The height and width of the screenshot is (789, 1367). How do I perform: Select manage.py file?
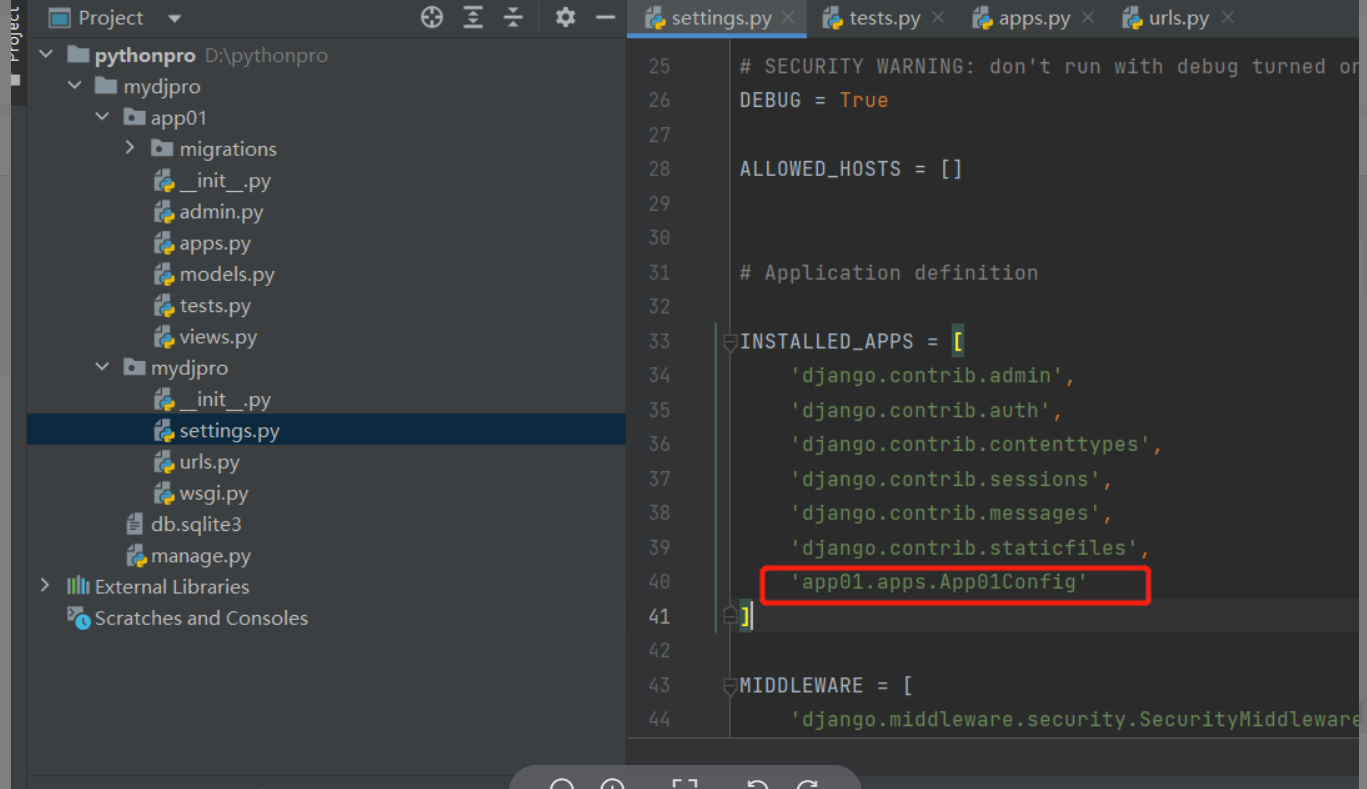201,555
